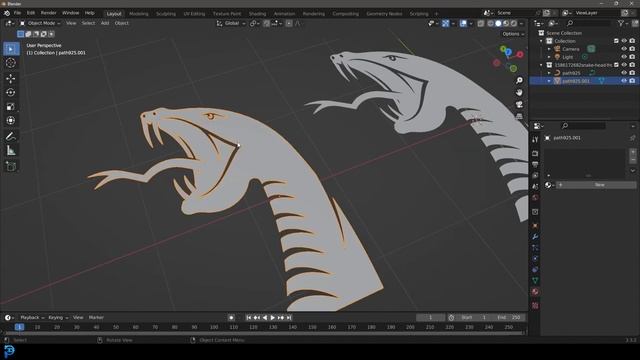
Task: Toggle snapping magnet in header
Action: tap(267, 24)
